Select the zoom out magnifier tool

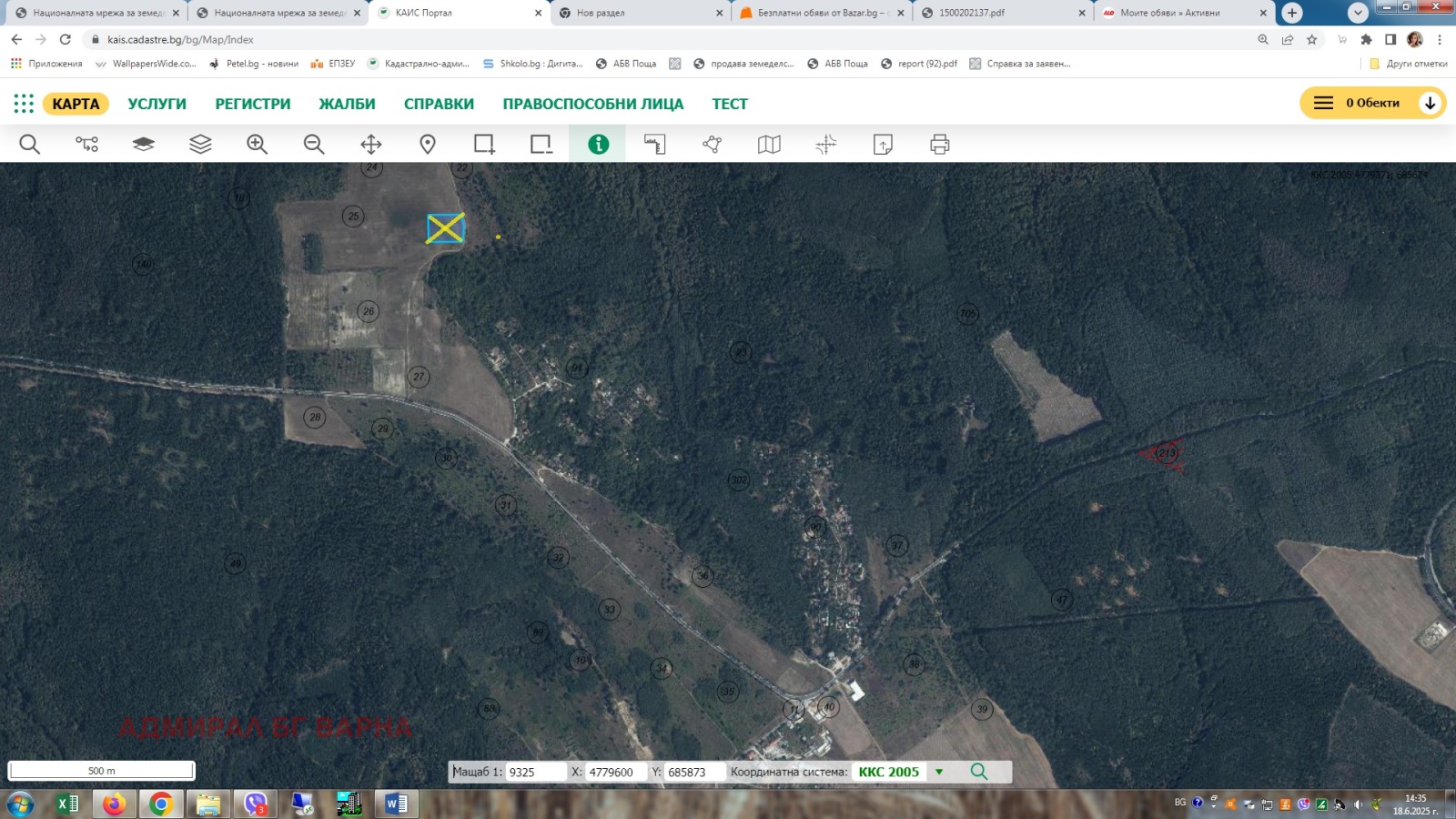[314, 145]
